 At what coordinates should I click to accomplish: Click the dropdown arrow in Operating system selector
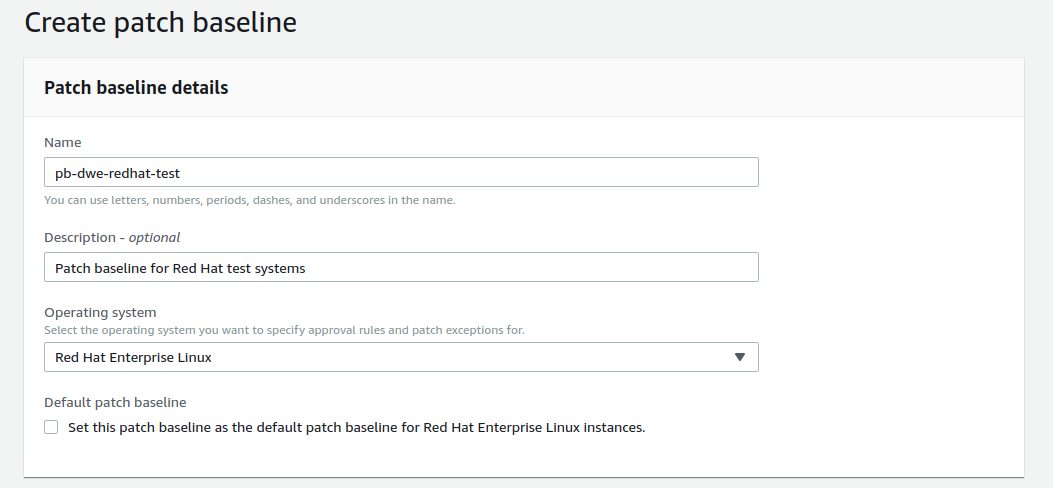pos(739,357)
